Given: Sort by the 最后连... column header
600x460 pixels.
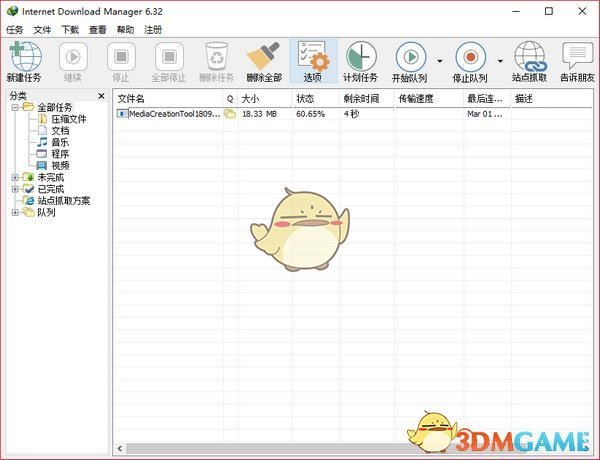Looking at the screenshot, I should (487, 99).
